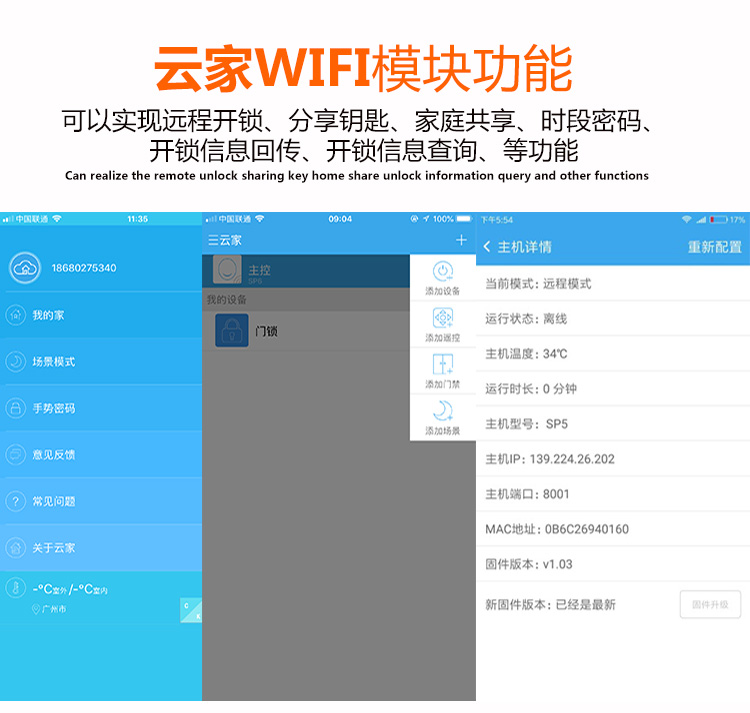Open the 门锁 device entry
The height and width of the screenshot is (713, 750).
306,331
